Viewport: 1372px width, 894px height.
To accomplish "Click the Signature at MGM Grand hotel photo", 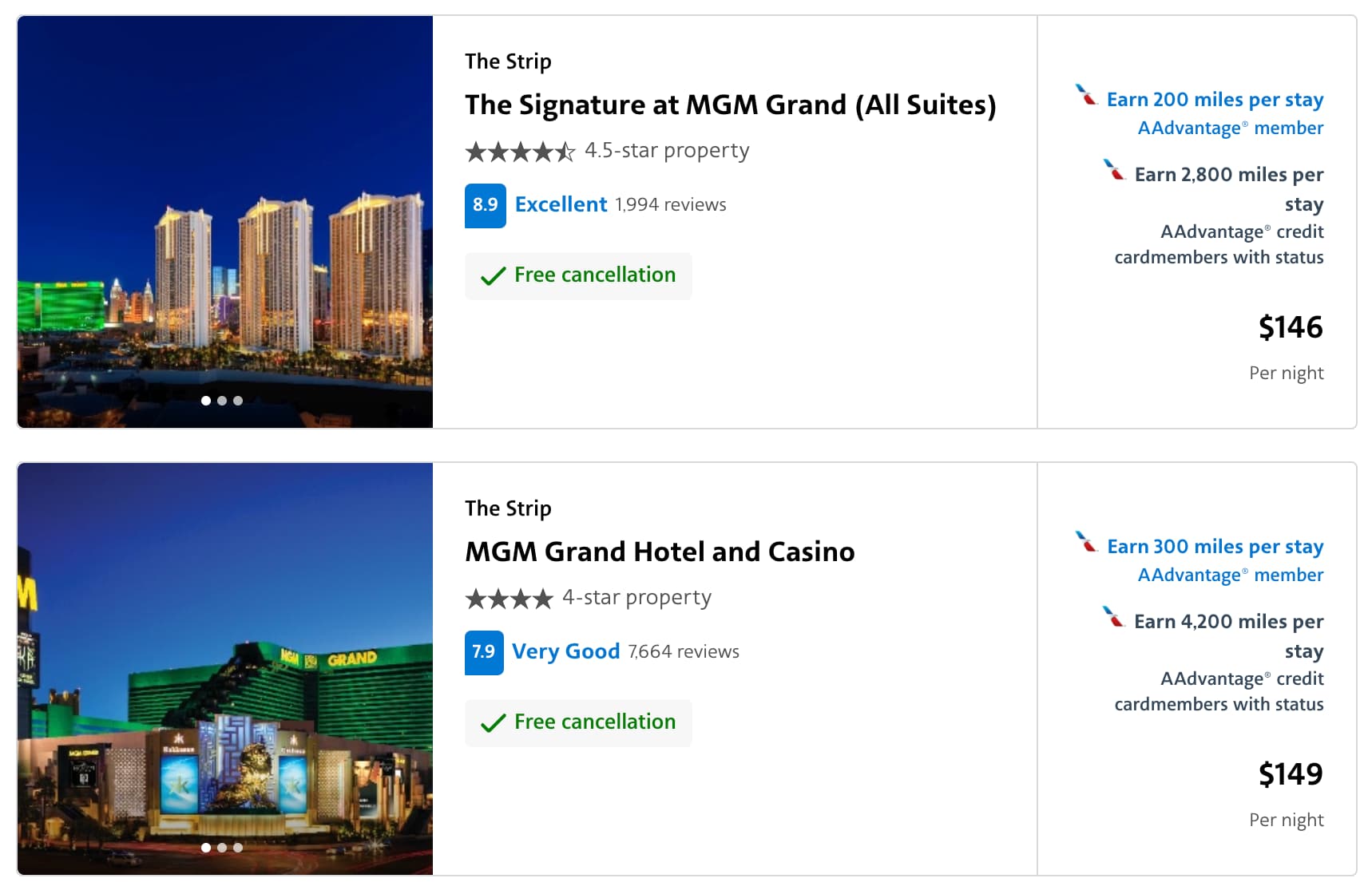I will tap(224, 221).
